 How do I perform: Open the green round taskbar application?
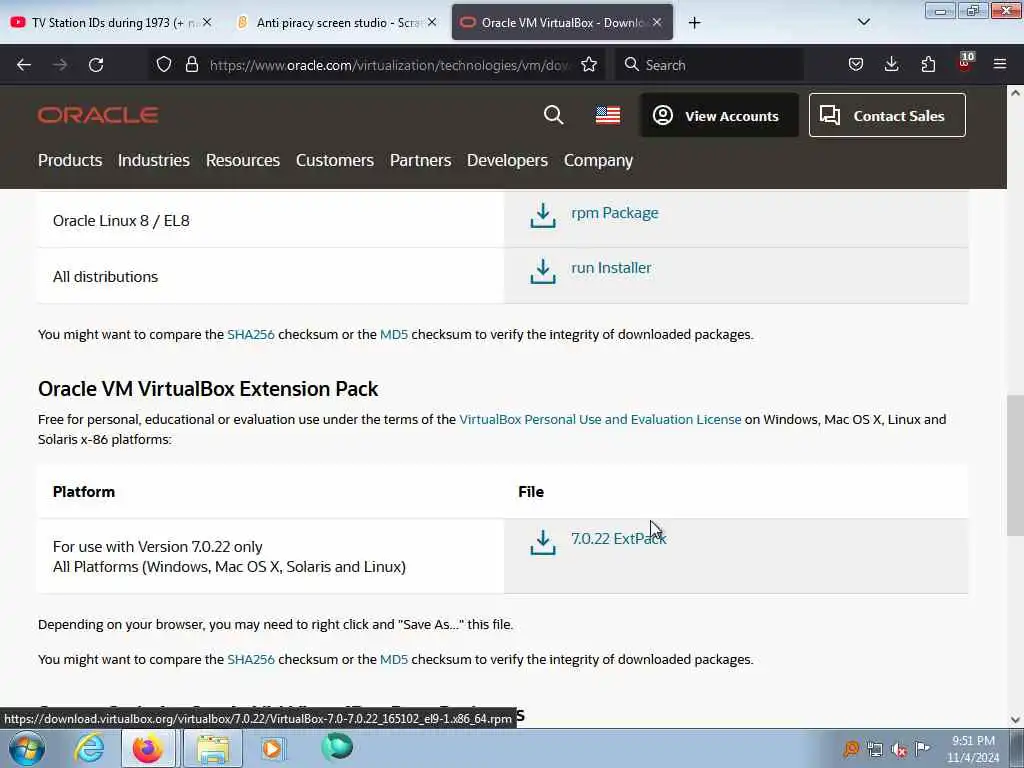tap(337, 747)
